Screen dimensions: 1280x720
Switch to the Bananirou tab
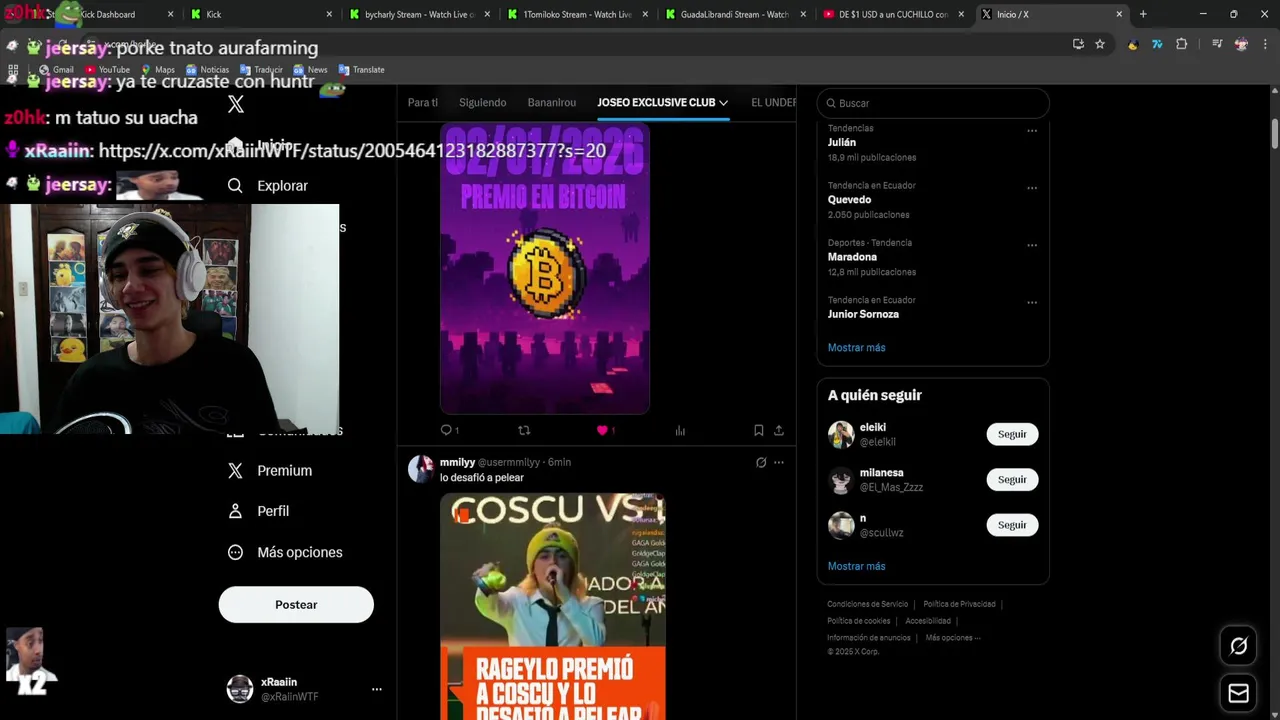pyautogui.click(x=552, y=102)
